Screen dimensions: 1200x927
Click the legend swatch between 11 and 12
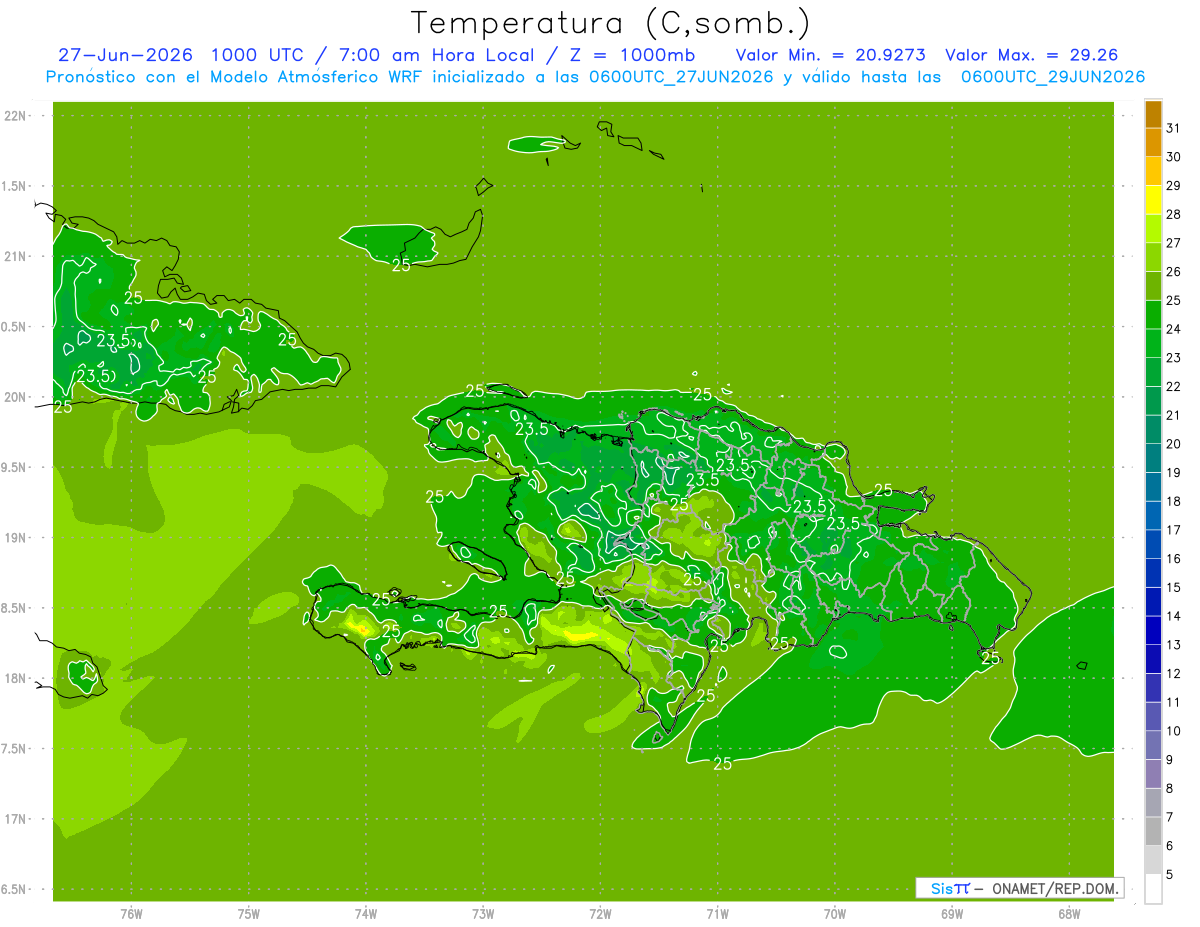click(x=1153, y=688)
